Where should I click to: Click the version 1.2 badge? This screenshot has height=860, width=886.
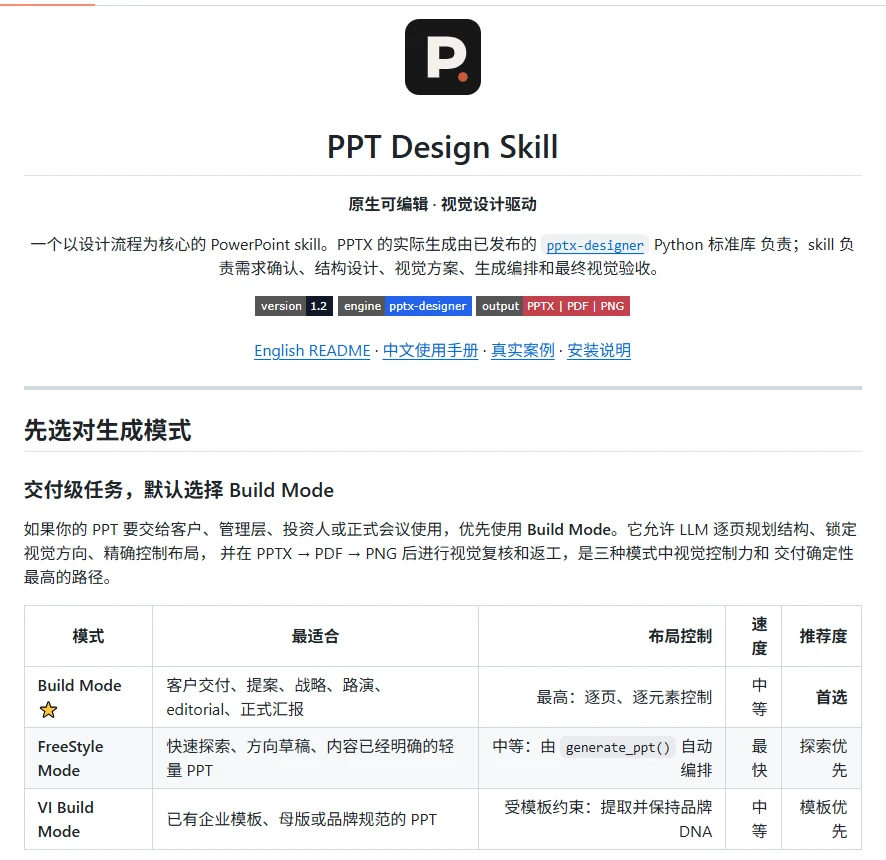coord(294,306)
